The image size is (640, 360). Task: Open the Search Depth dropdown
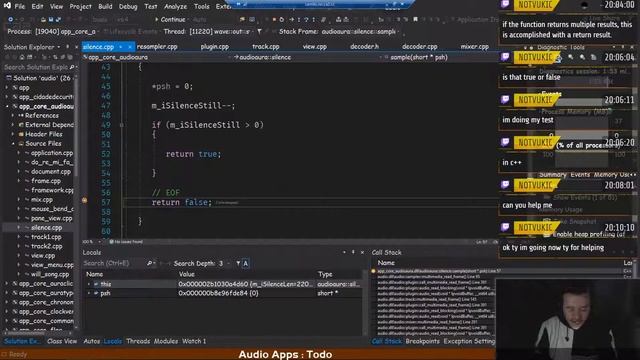(223, 263)
